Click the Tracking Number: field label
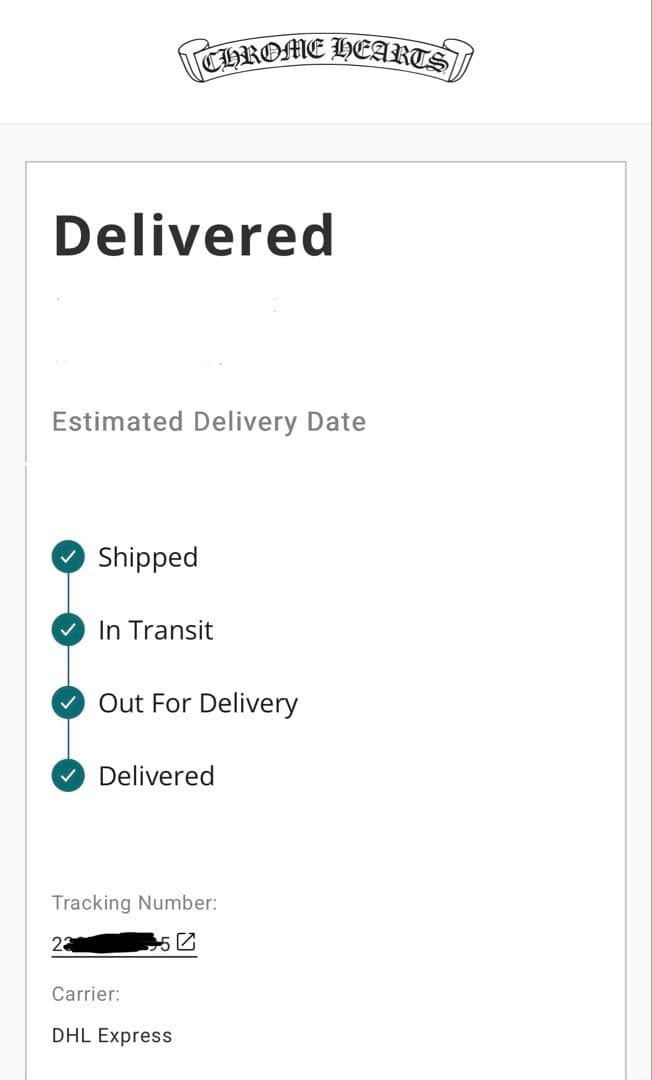The height and width of the screenshot is (1080, 652). (x=134, y=903)
